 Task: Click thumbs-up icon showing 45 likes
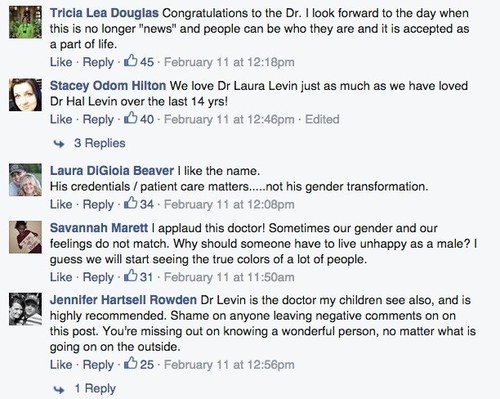(x=130, y=61)
